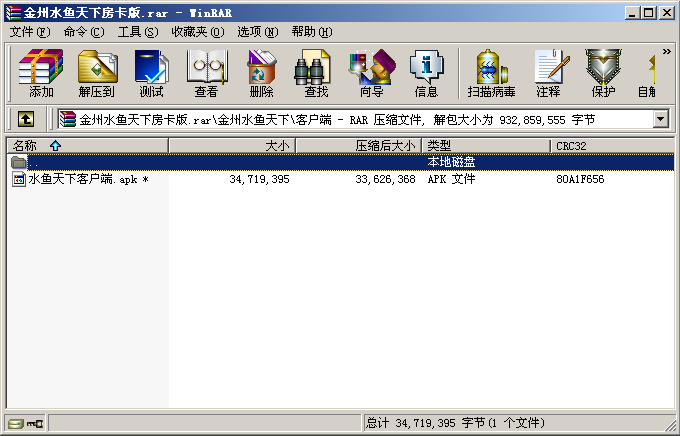
Task: Click the 保护 (Protect) archive icon
Action: coord(603,73)
